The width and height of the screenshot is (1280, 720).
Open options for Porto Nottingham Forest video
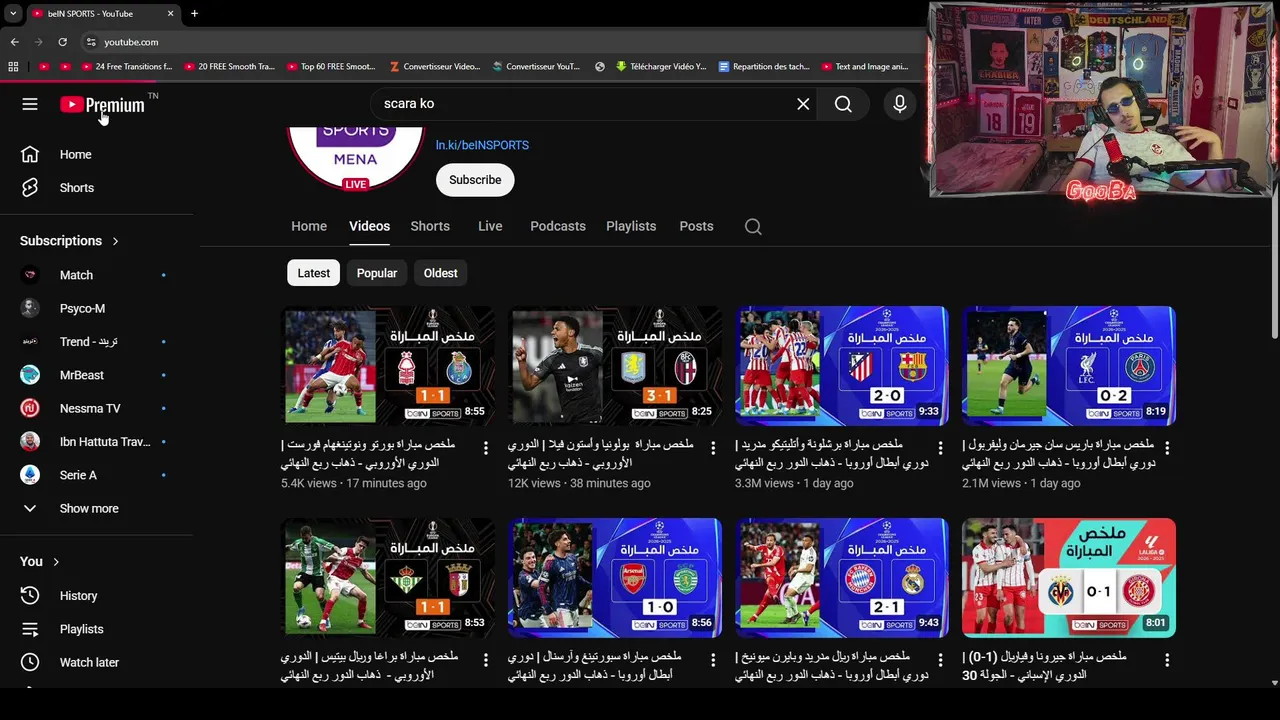click(x=486, y=448)
